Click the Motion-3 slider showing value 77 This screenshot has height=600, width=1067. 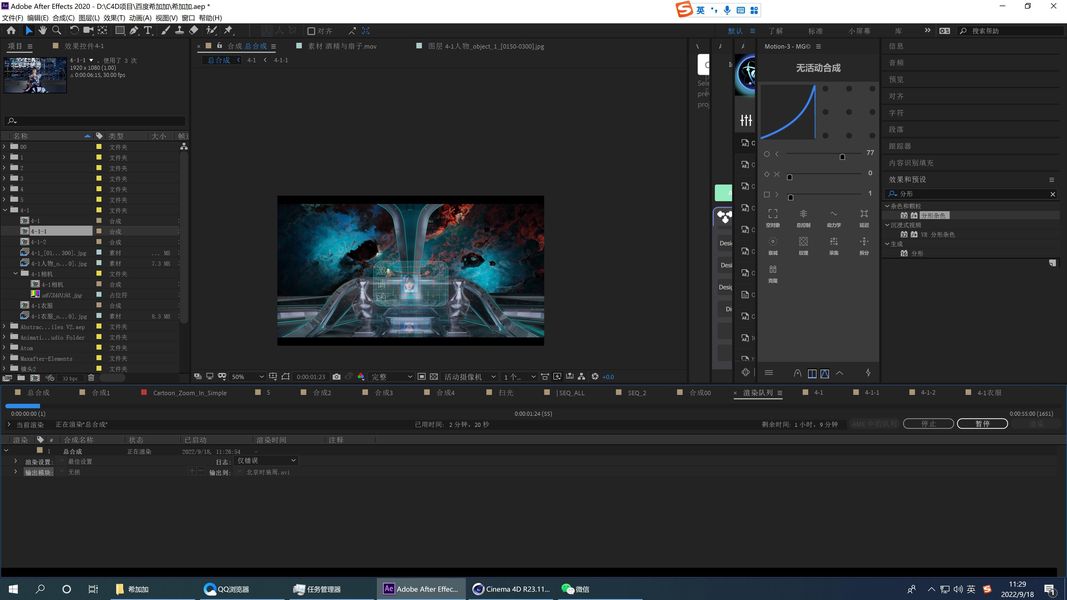point(823,154)
